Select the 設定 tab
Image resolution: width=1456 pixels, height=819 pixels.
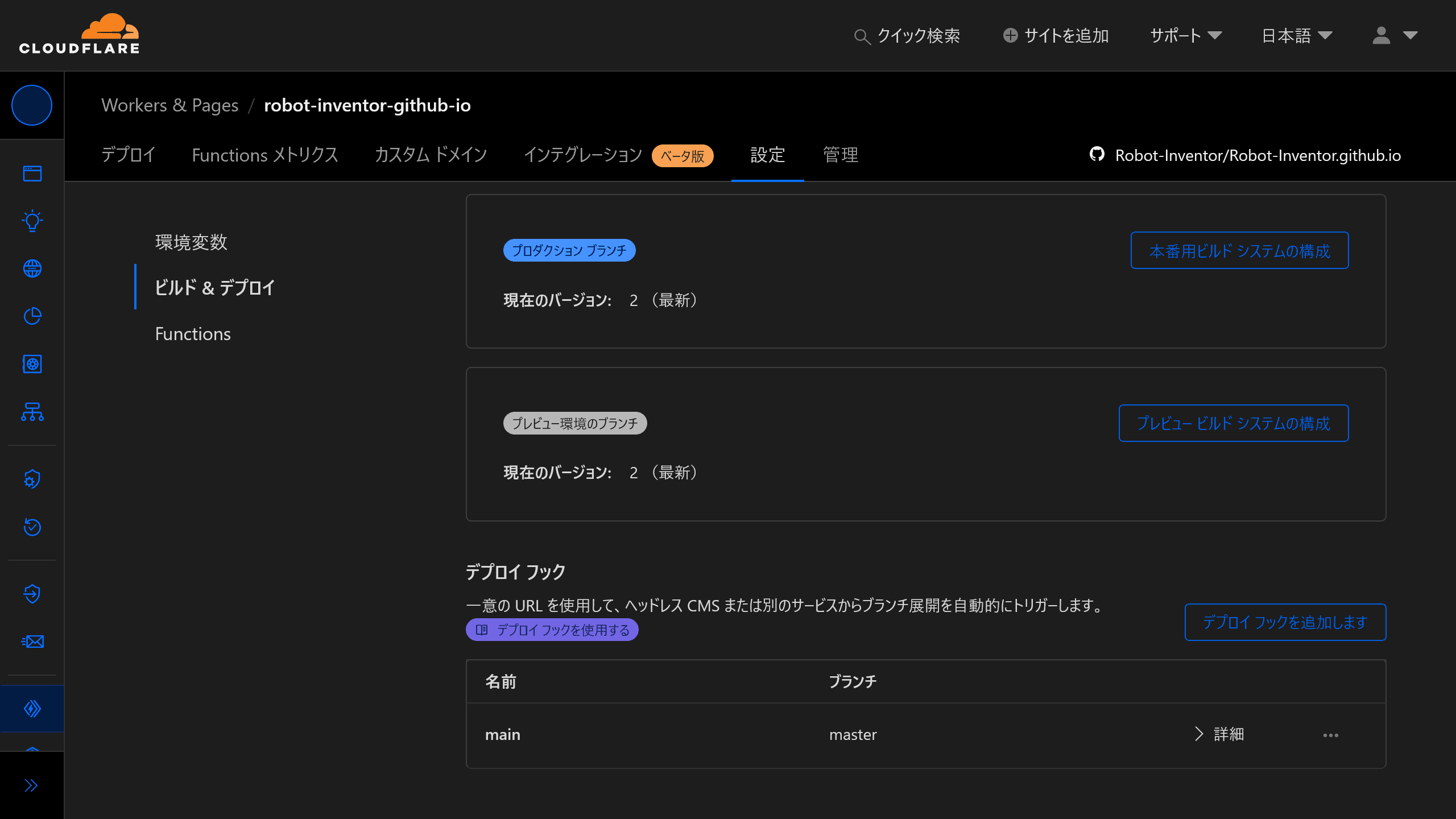point(768,155)
